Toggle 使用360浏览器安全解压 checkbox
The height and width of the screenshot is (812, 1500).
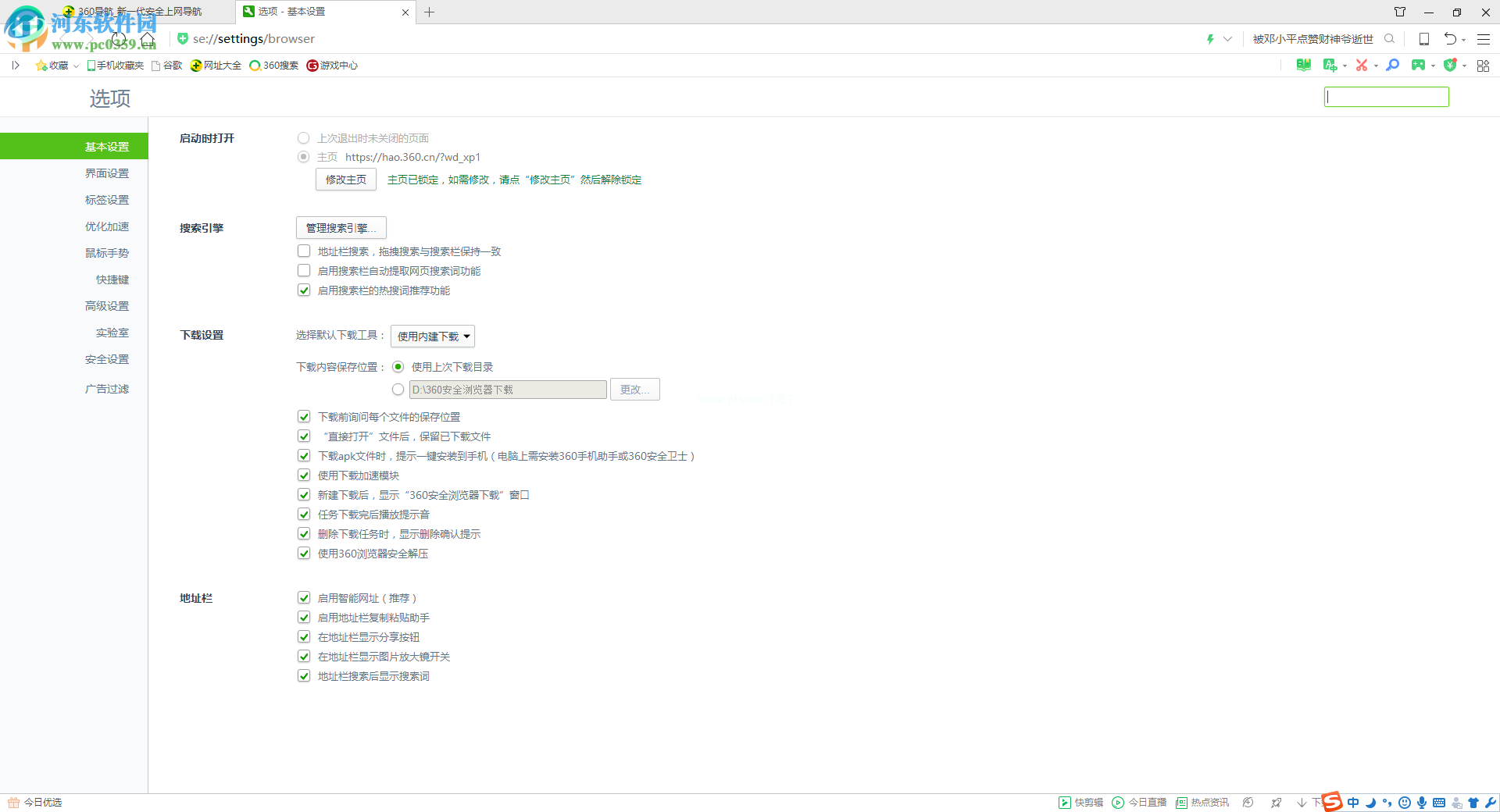[304, 554]
